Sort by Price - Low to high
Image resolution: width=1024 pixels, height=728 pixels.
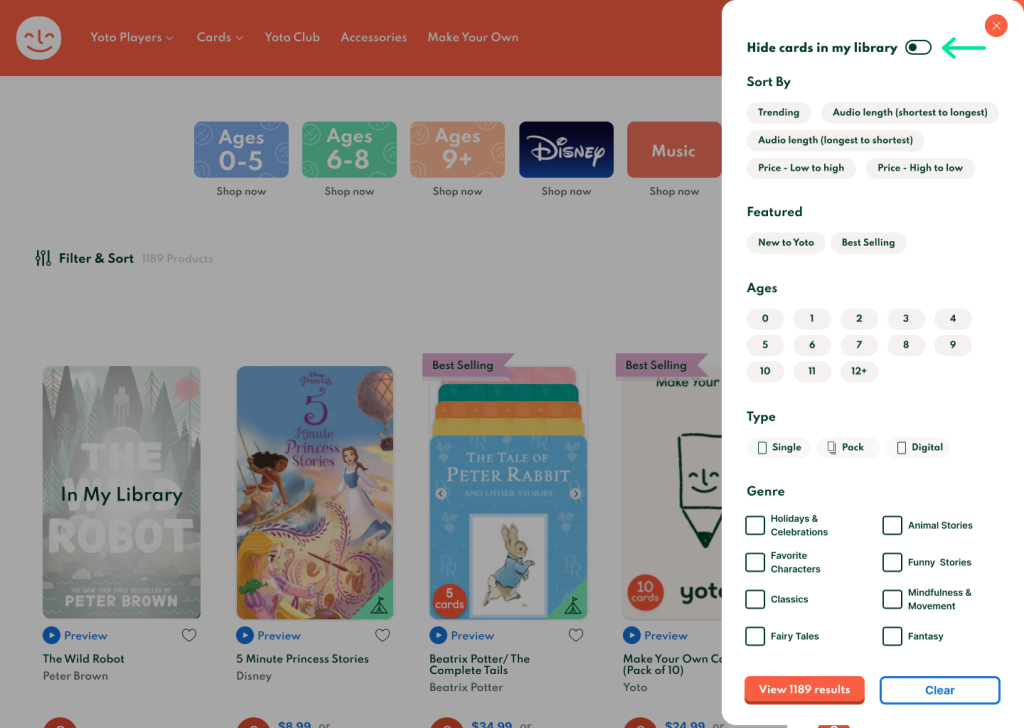pyautogui.click(x=801, y=168)
